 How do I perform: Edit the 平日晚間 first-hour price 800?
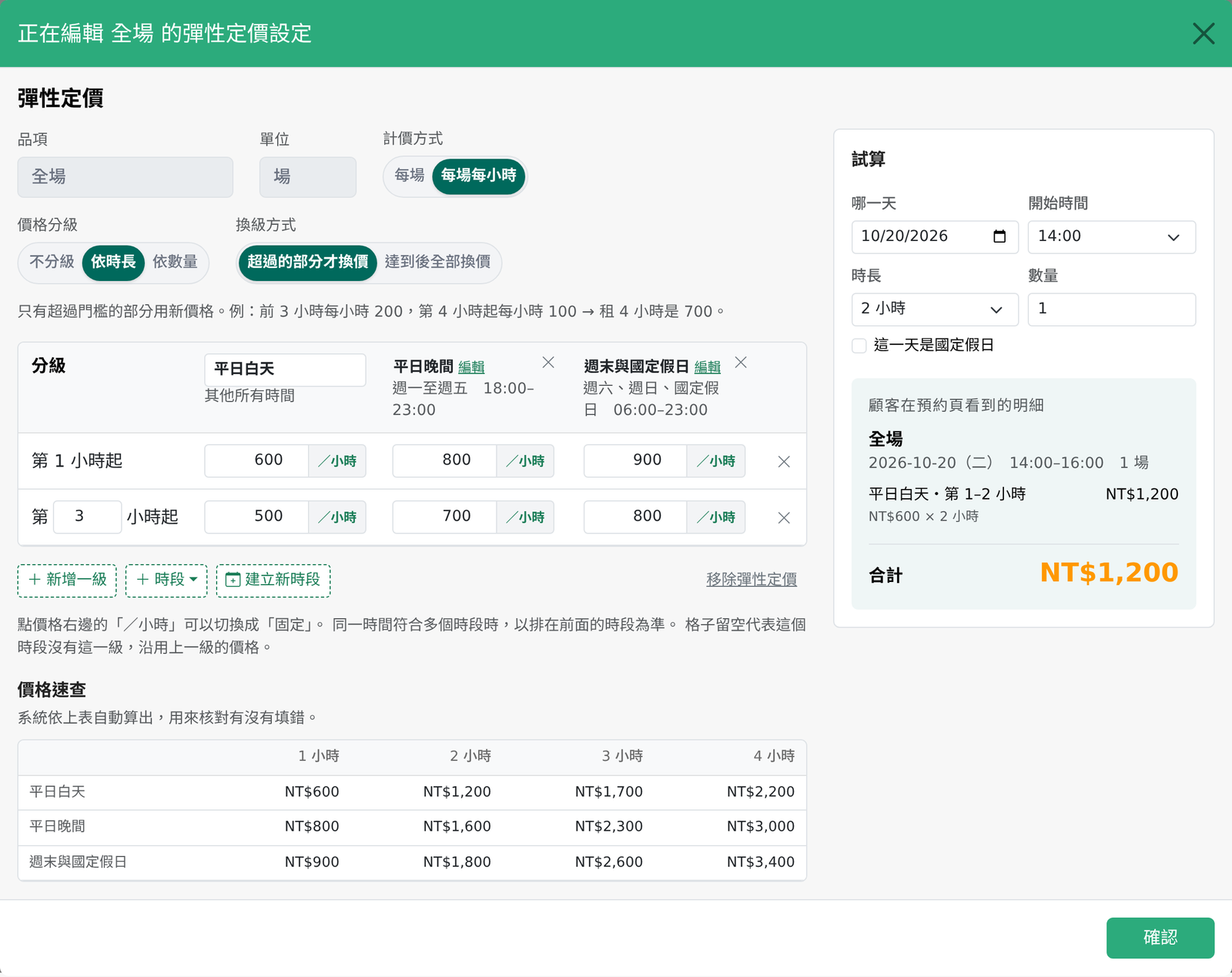click(x=445, y=461)
